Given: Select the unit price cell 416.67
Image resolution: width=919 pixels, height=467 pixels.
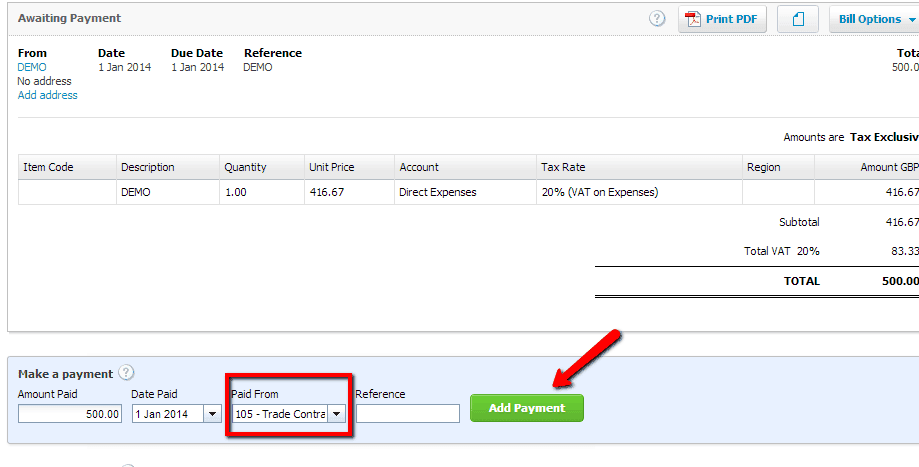Looking at the screenshot, I should click(x=349, y=192).
